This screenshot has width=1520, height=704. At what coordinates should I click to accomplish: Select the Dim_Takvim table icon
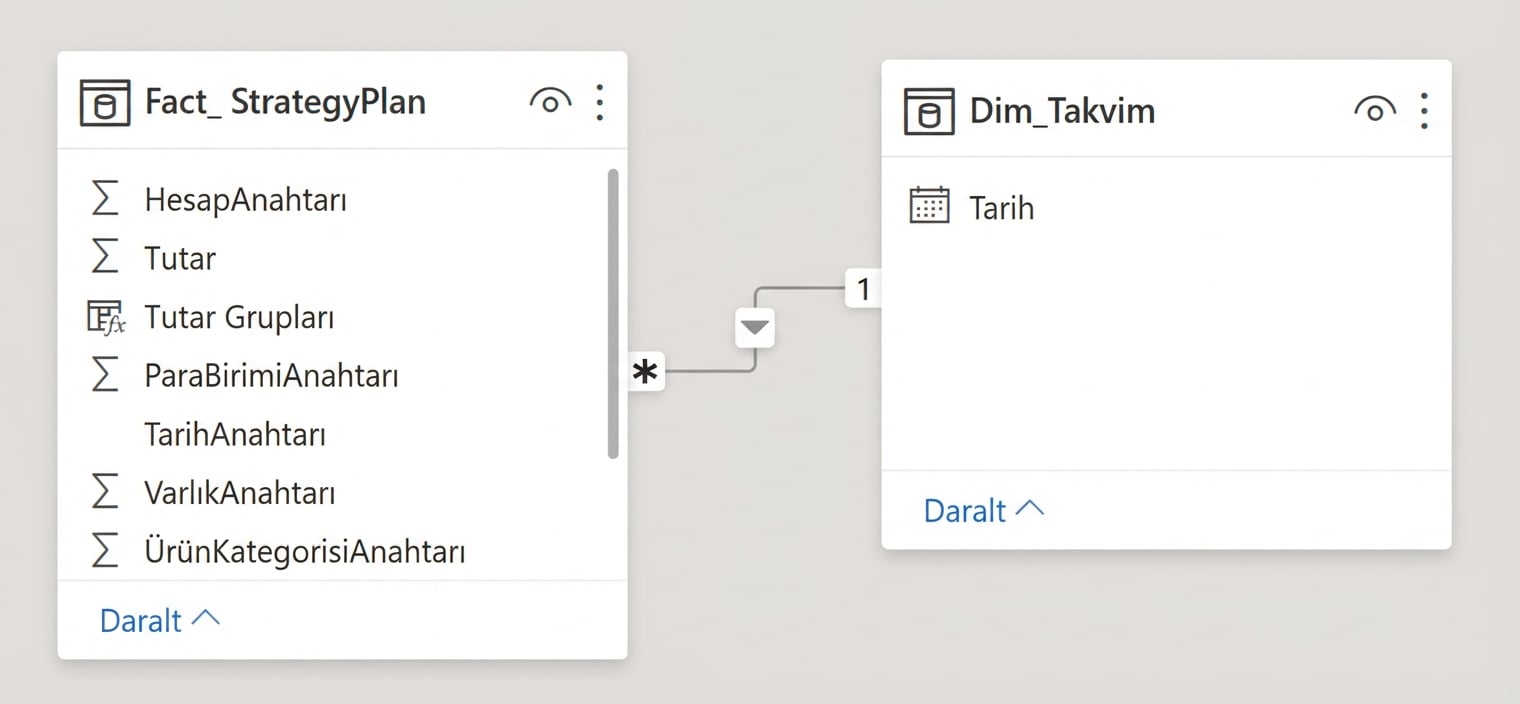928,111
